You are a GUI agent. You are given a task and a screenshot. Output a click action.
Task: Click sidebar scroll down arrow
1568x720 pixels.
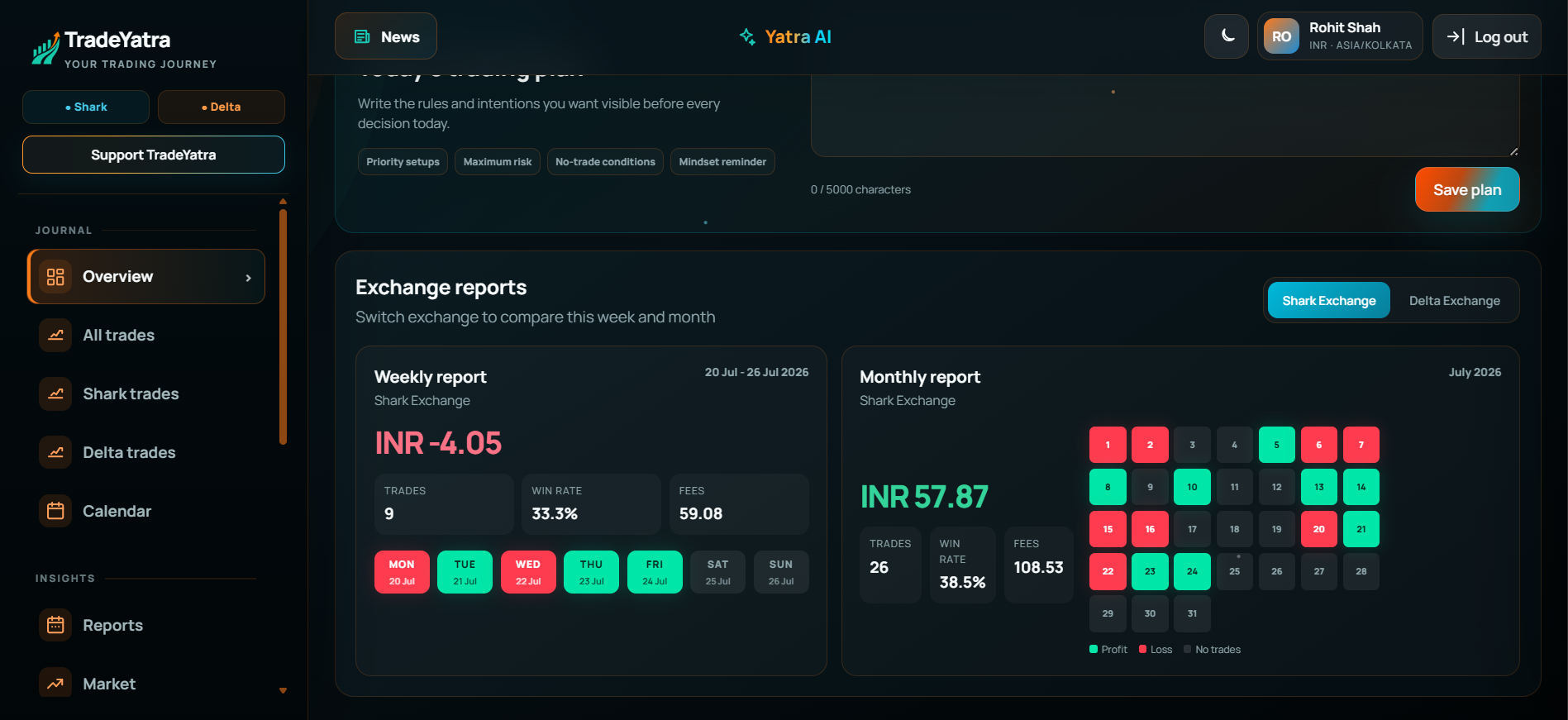point(283,690)
